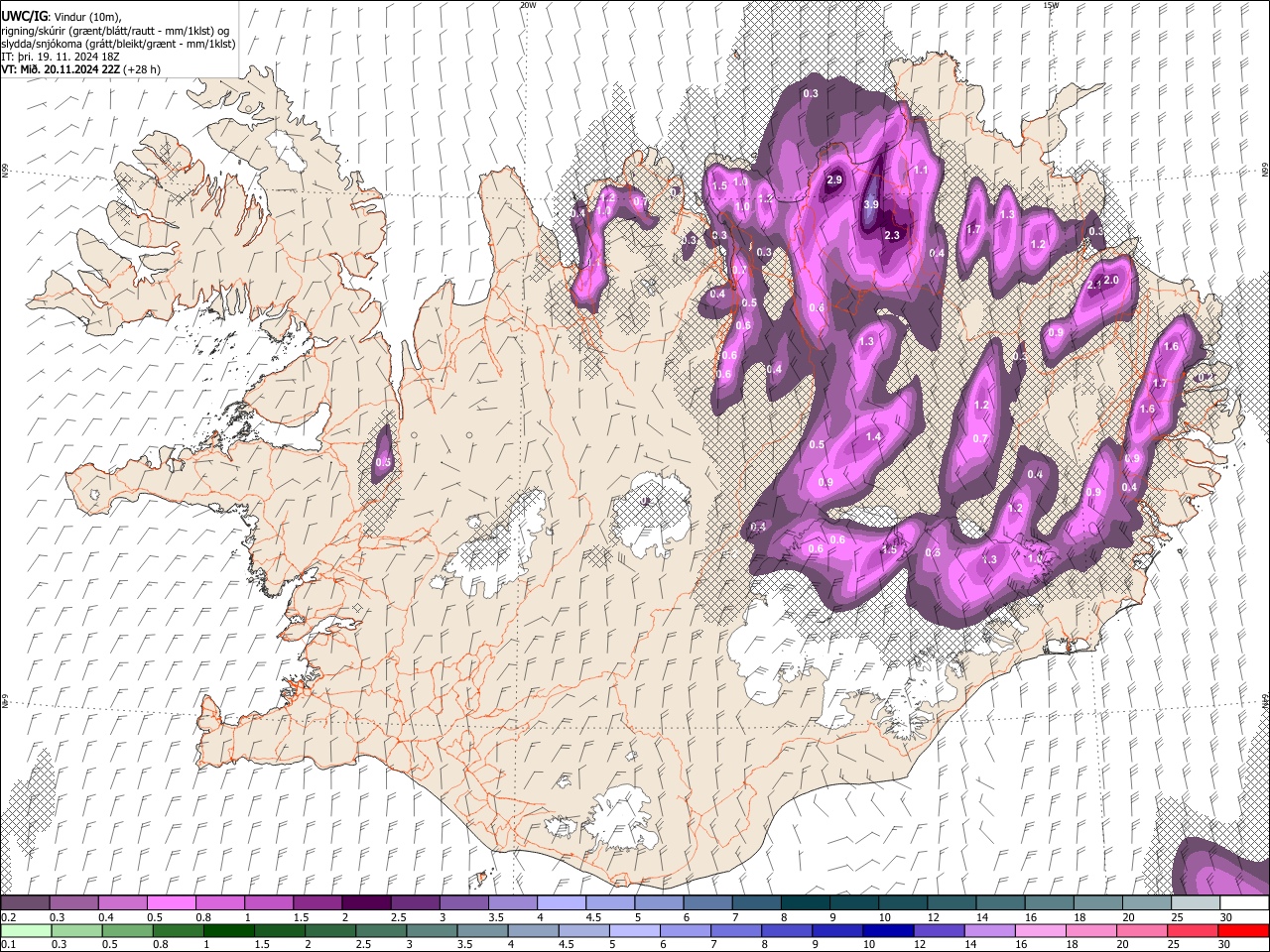The image size is (1270, 952).
Task: Click the 'Vindur (10m)' text in the header
Action: point(86,17)
